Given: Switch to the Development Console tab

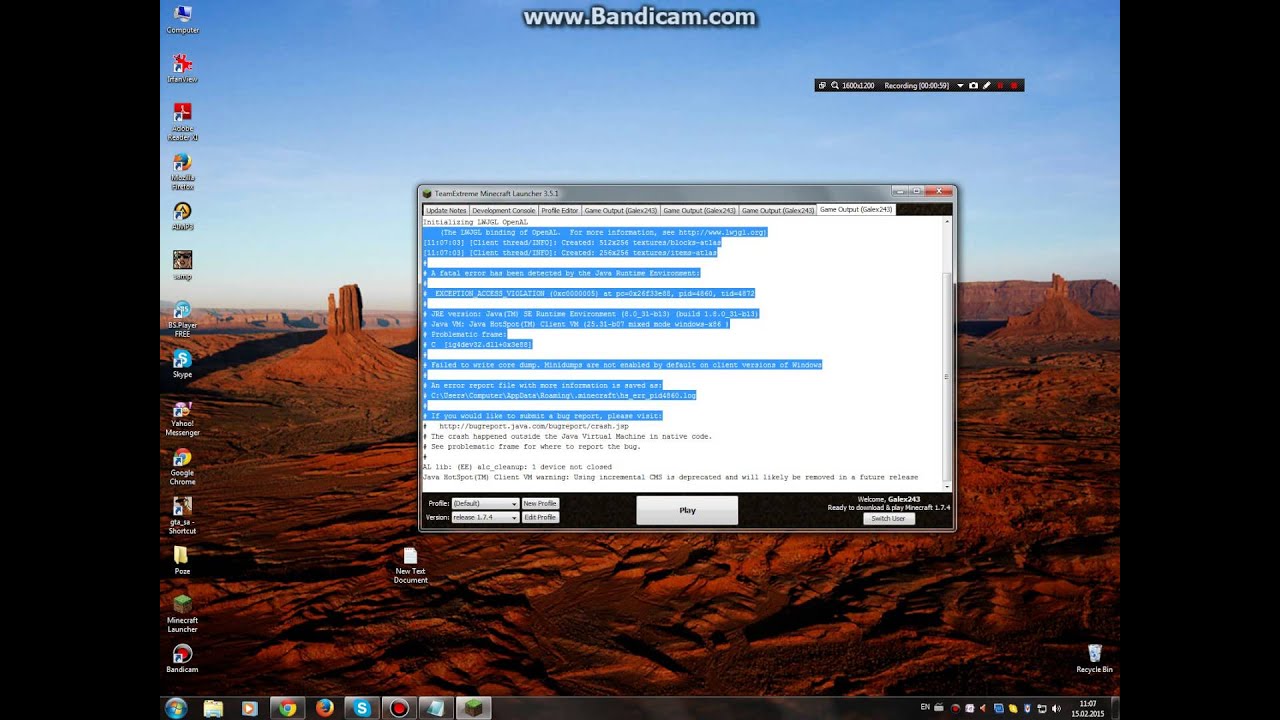Looking at the screenshot, I should (504, 210).
